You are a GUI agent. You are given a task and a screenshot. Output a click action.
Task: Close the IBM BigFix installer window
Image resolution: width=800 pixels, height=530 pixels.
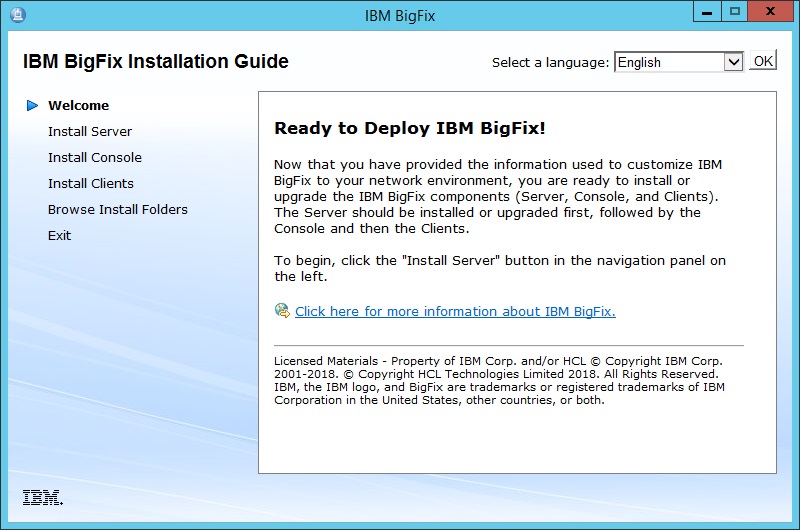(x=773, y=12)
